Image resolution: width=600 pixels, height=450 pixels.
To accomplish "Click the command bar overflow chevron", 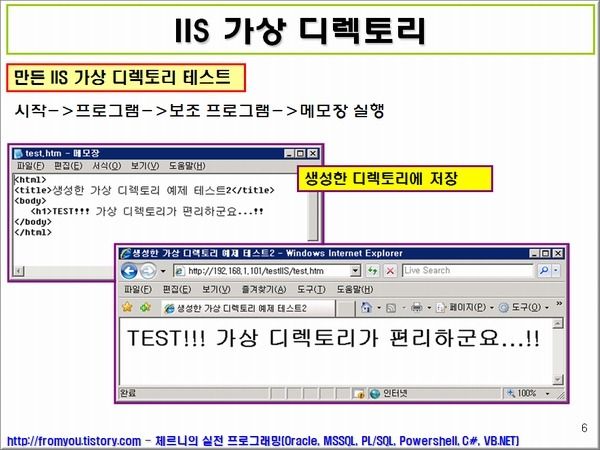I will pyautogui.click(x=559, y=303).
